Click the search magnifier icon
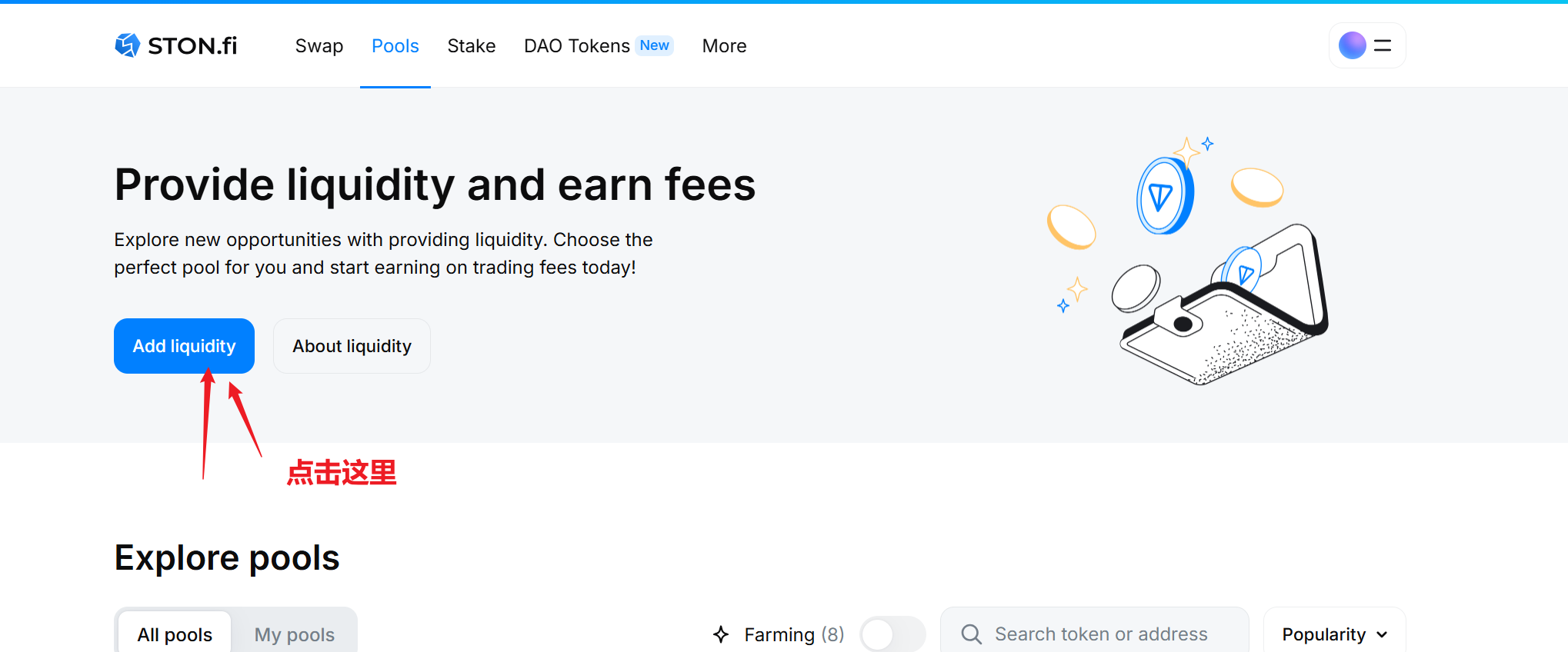 tap(971, 634)
